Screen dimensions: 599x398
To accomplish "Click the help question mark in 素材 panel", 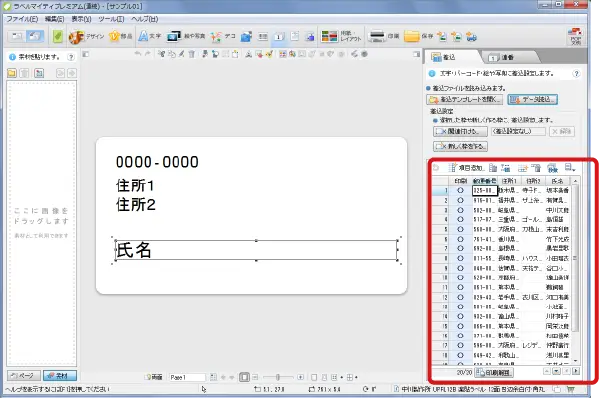I will tap(71, 57).
